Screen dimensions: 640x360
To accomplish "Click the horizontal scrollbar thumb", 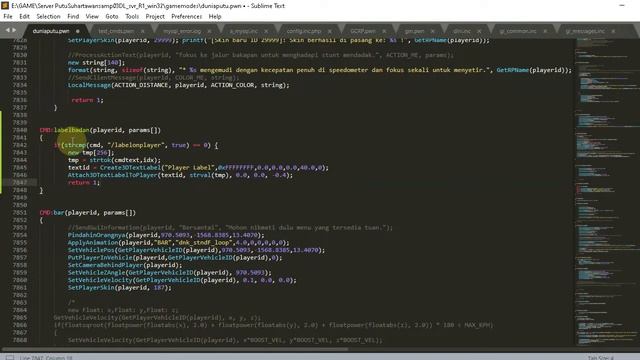I will pos(175,349).
